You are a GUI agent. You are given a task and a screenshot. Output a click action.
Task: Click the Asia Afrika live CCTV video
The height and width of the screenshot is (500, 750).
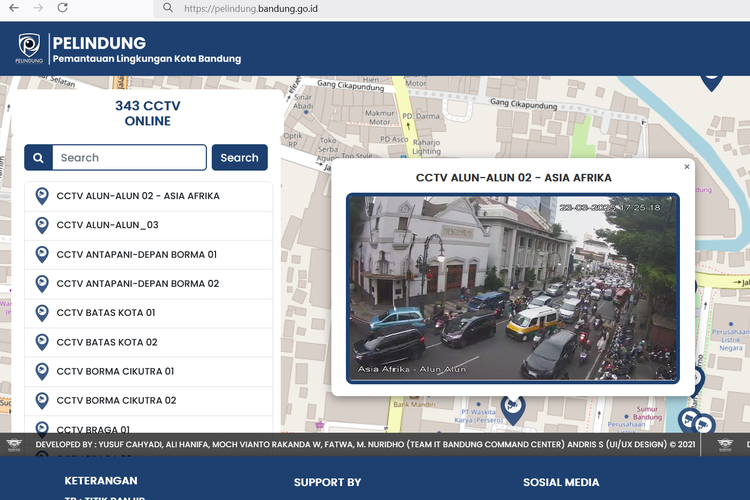(x=513, y=289)
